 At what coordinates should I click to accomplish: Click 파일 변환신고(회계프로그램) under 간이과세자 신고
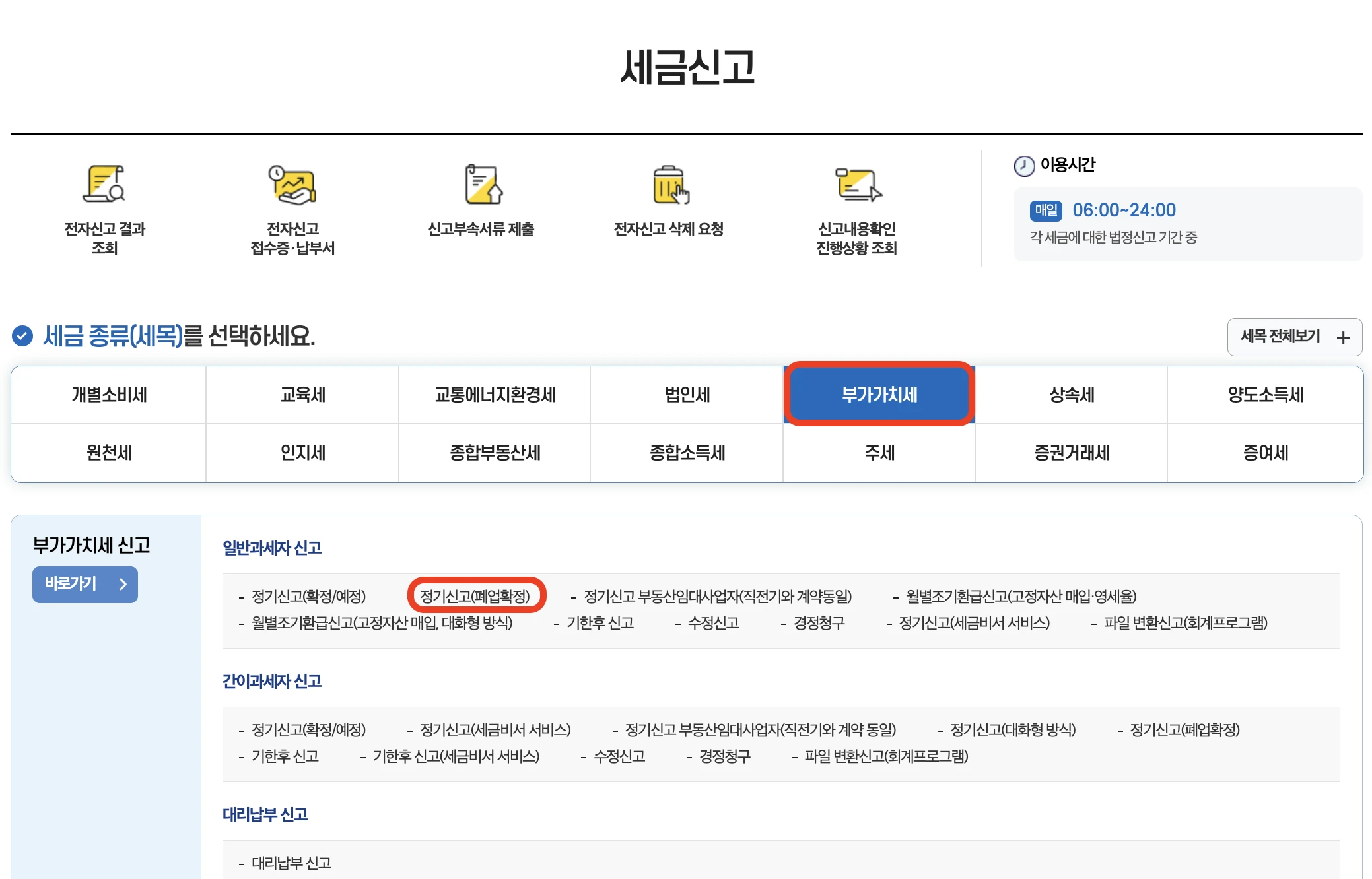[x=886, y=756]
